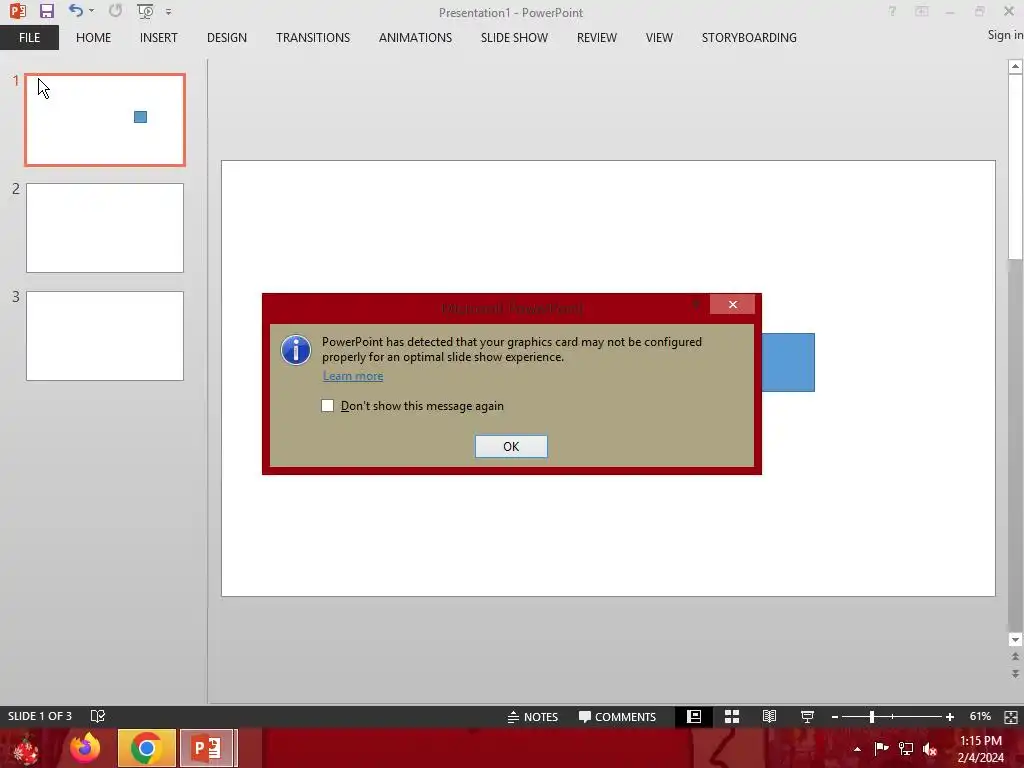Screen dimensions: 1024x768
Task: Open the STORYBOARDING tab
Action: [x=749, y=38]
